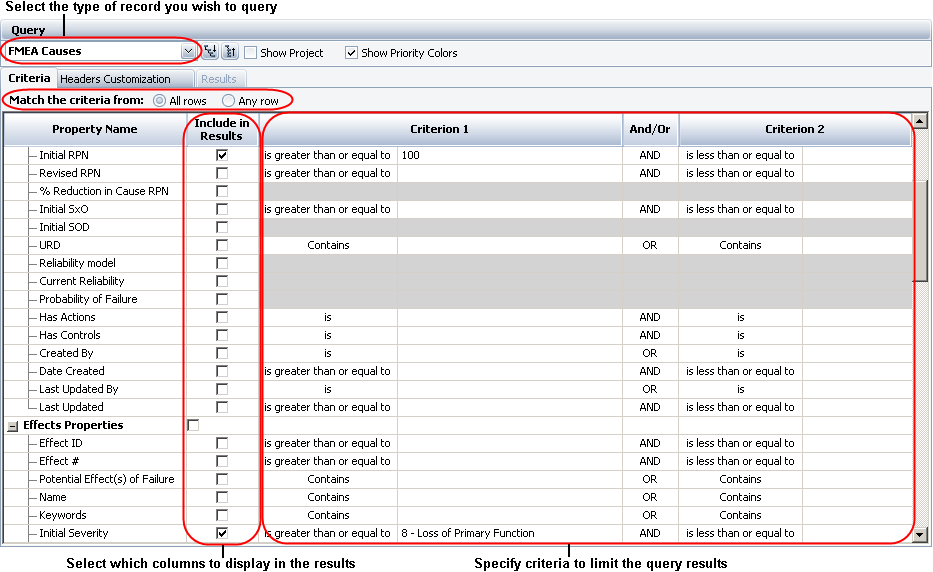Click the scroll up arrow of the grid
The width and height of the screenshot is (933, 572).
(921, 121)
